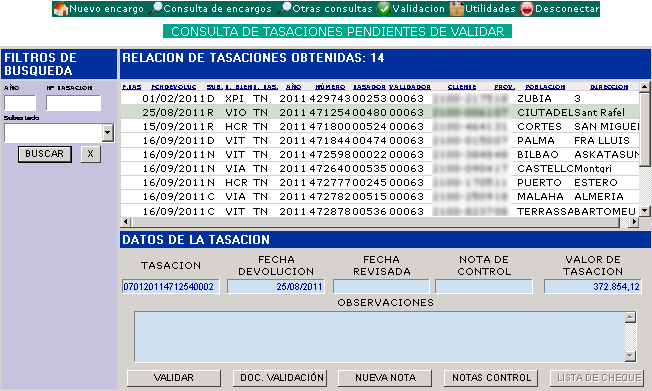The width and height of the screenshot is (652, 391).
Task: Open the Nuevo encargo menu
Action: tap(106, 9)
